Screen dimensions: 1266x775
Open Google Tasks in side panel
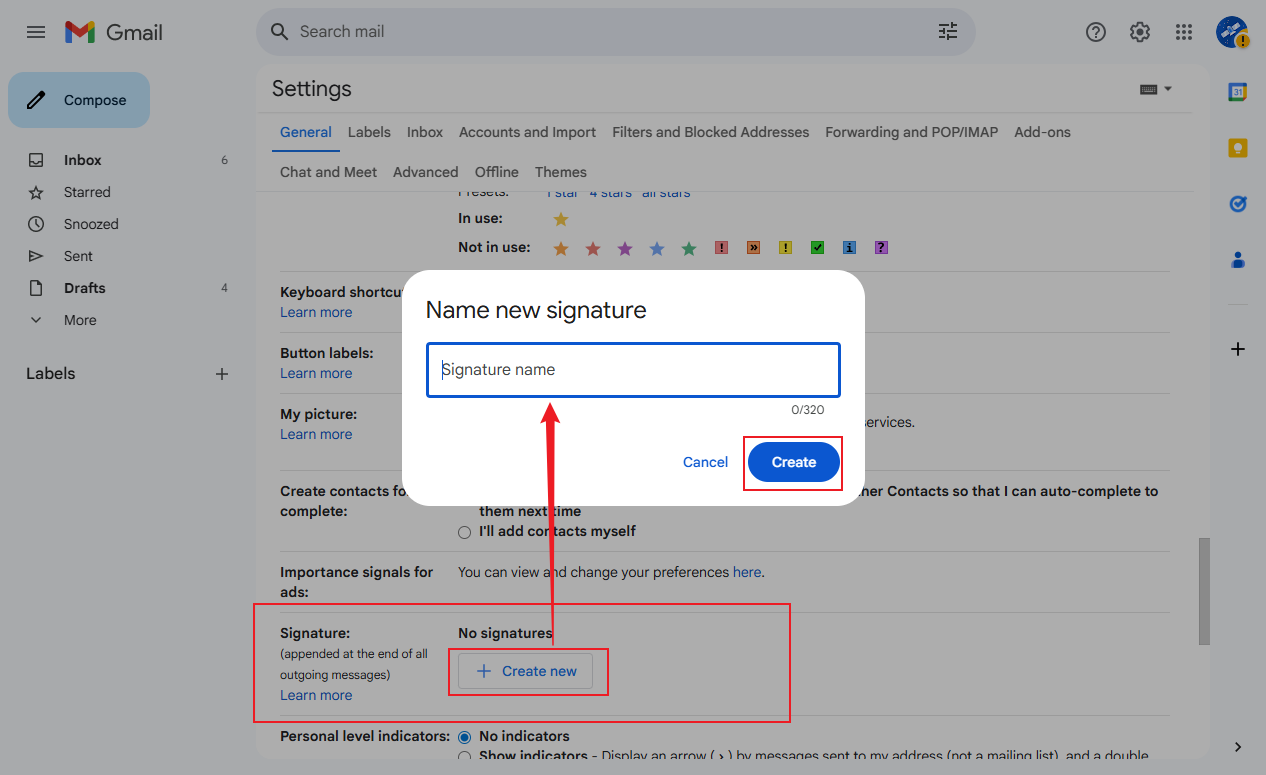[1238, 204]
